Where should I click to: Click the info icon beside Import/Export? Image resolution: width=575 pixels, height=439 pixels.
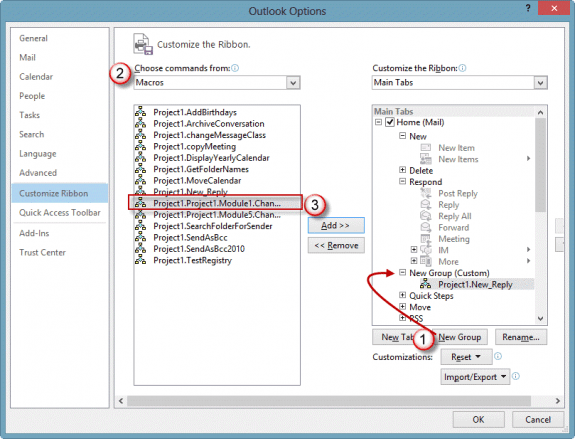pyautogui.click(x=516, y=376)
